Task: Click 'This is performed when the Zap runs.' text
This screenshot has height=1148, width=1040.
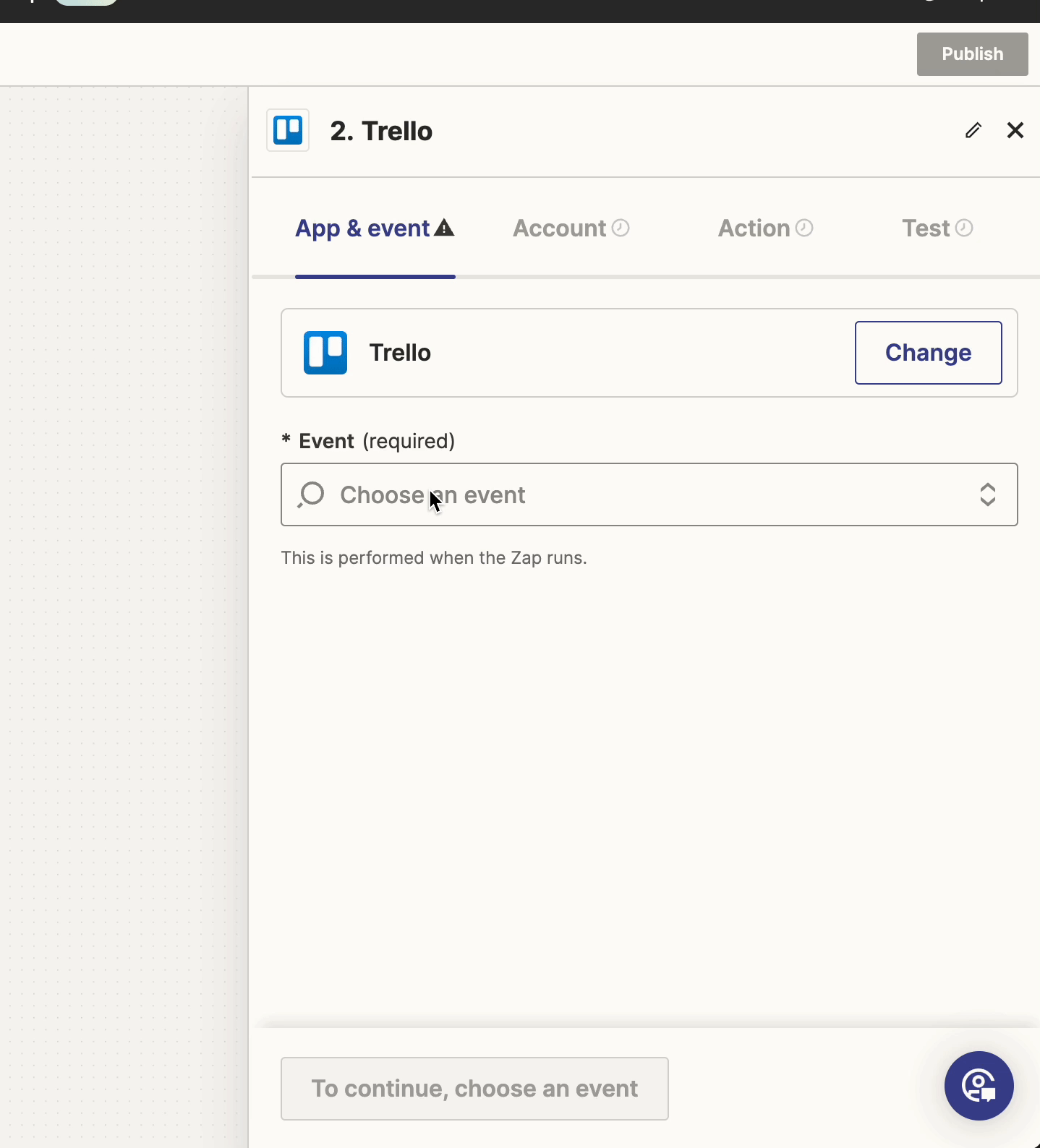Action: point(434,558)
